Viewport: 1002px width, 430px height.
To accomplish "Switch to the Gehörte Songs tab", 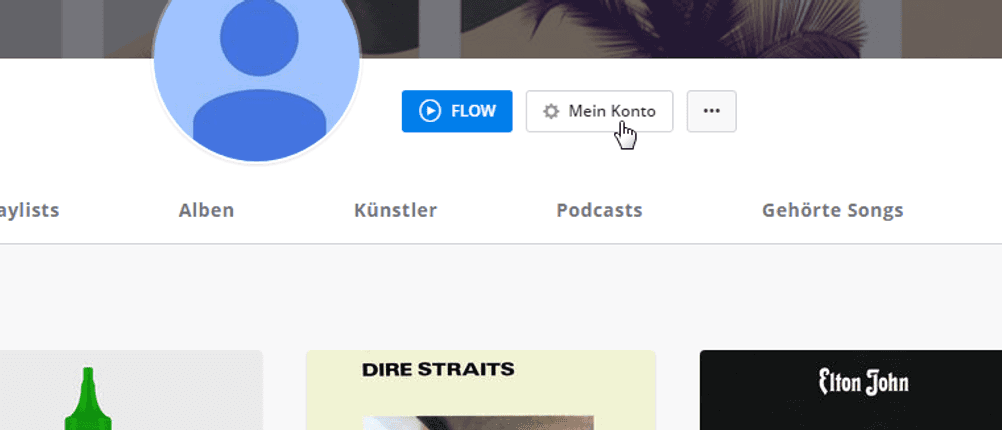I will tap(833, 210).
